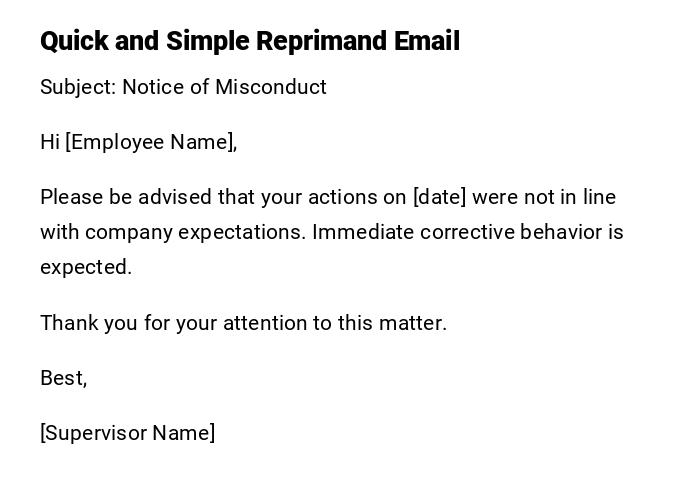700x495 pixels.
Task: Click the word "expected." ending the paragraph
Action: [86, 267]
